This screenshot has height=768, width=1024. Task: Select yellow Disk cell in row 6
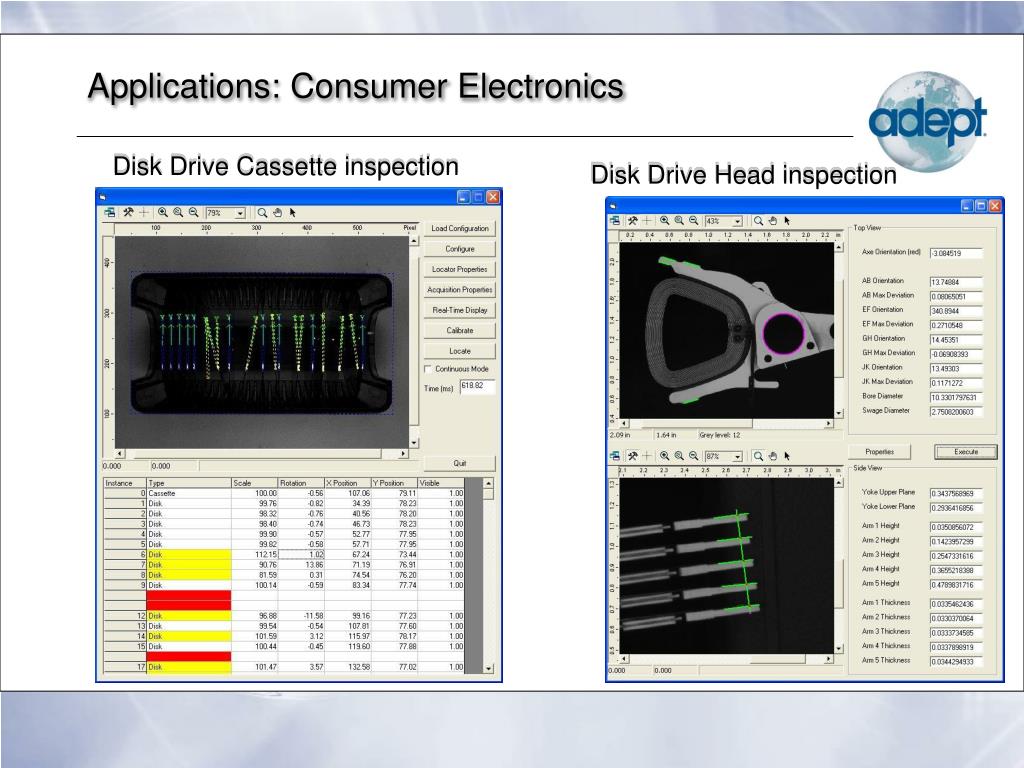coord(189,554)
